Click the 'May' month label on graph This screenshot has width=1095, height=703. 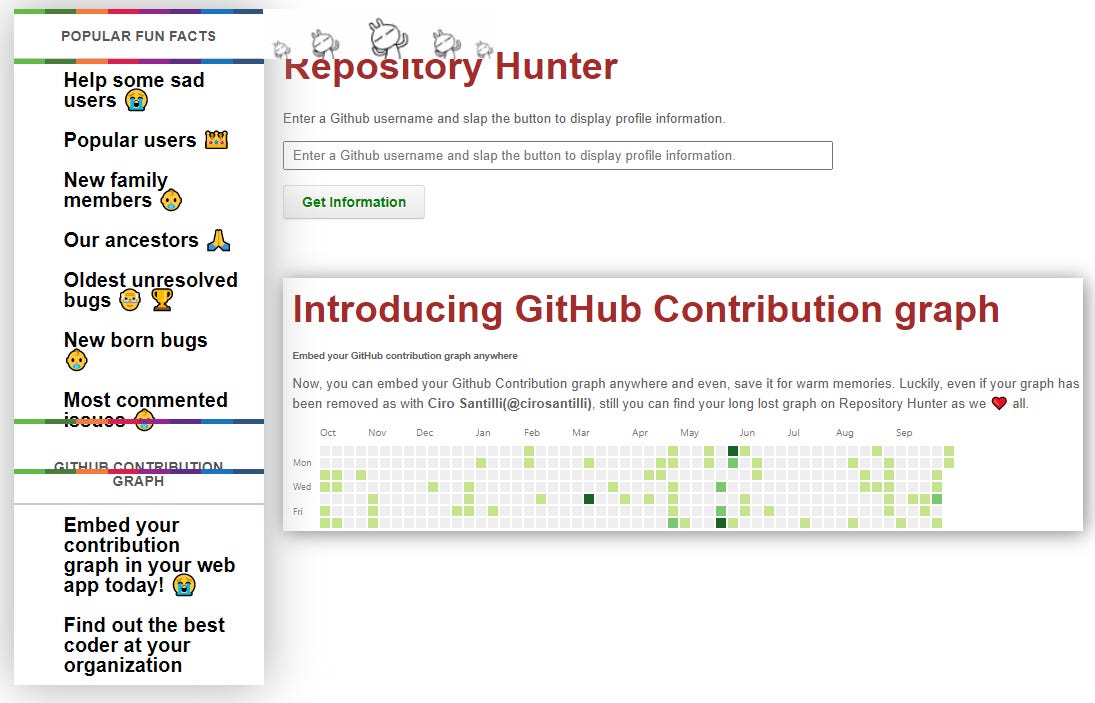(x=689, y=433)
